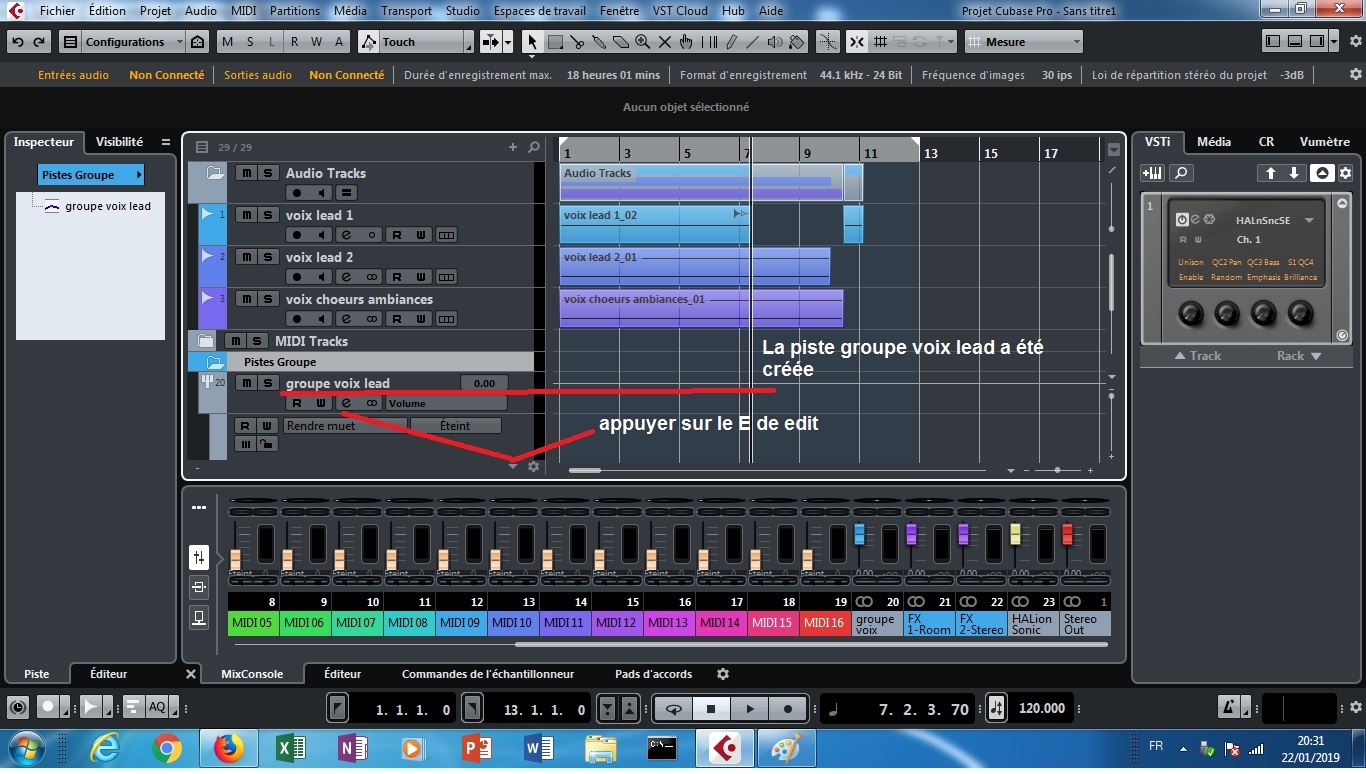Screen dimensions: 1366x774
Task: Add a new track with plus icon
Action: tap(513, 147)
